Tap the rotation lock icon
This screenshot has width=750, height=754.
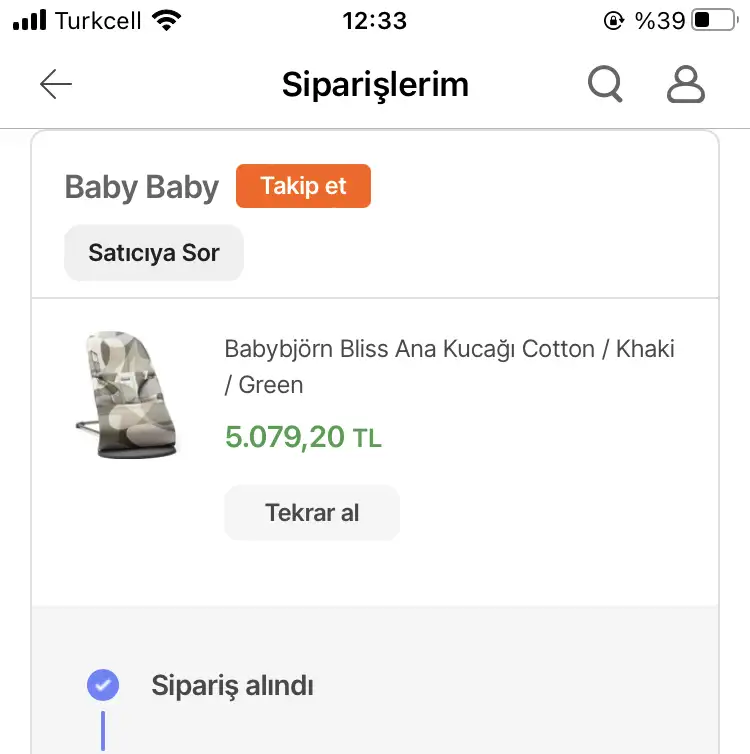(x=614, y=21)
